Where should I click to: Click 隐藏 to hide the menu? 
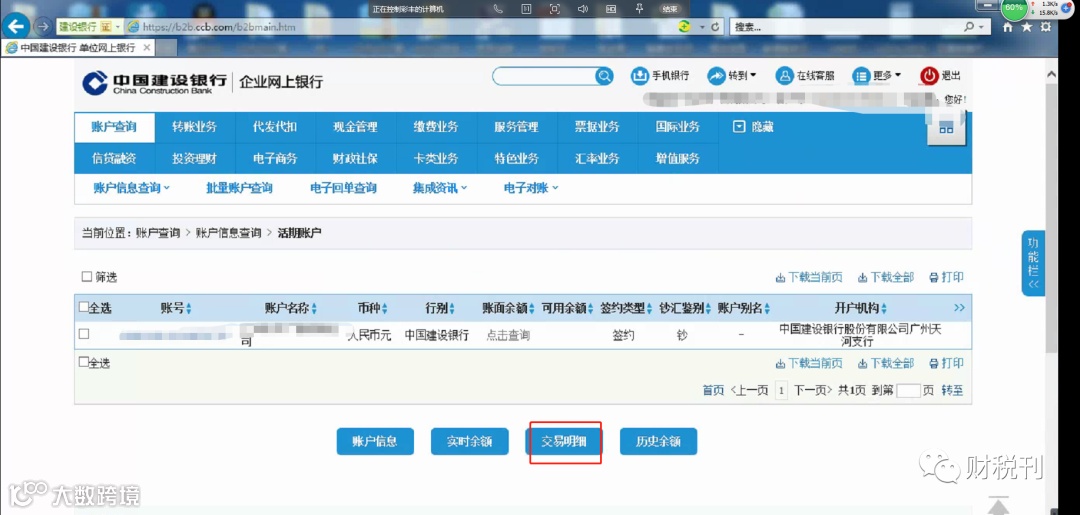(754, 127)
